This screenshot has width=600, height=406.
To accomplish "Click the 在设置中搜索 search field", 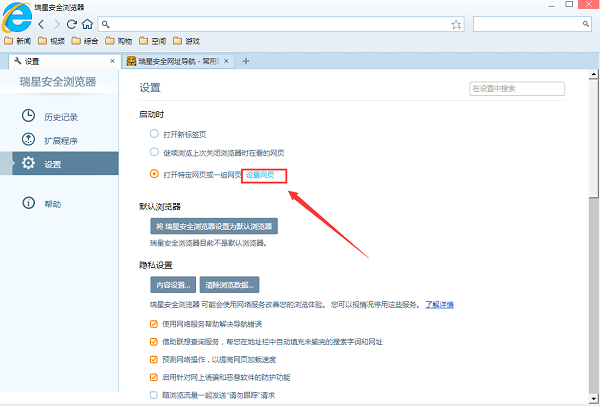I will click(517, 88).
